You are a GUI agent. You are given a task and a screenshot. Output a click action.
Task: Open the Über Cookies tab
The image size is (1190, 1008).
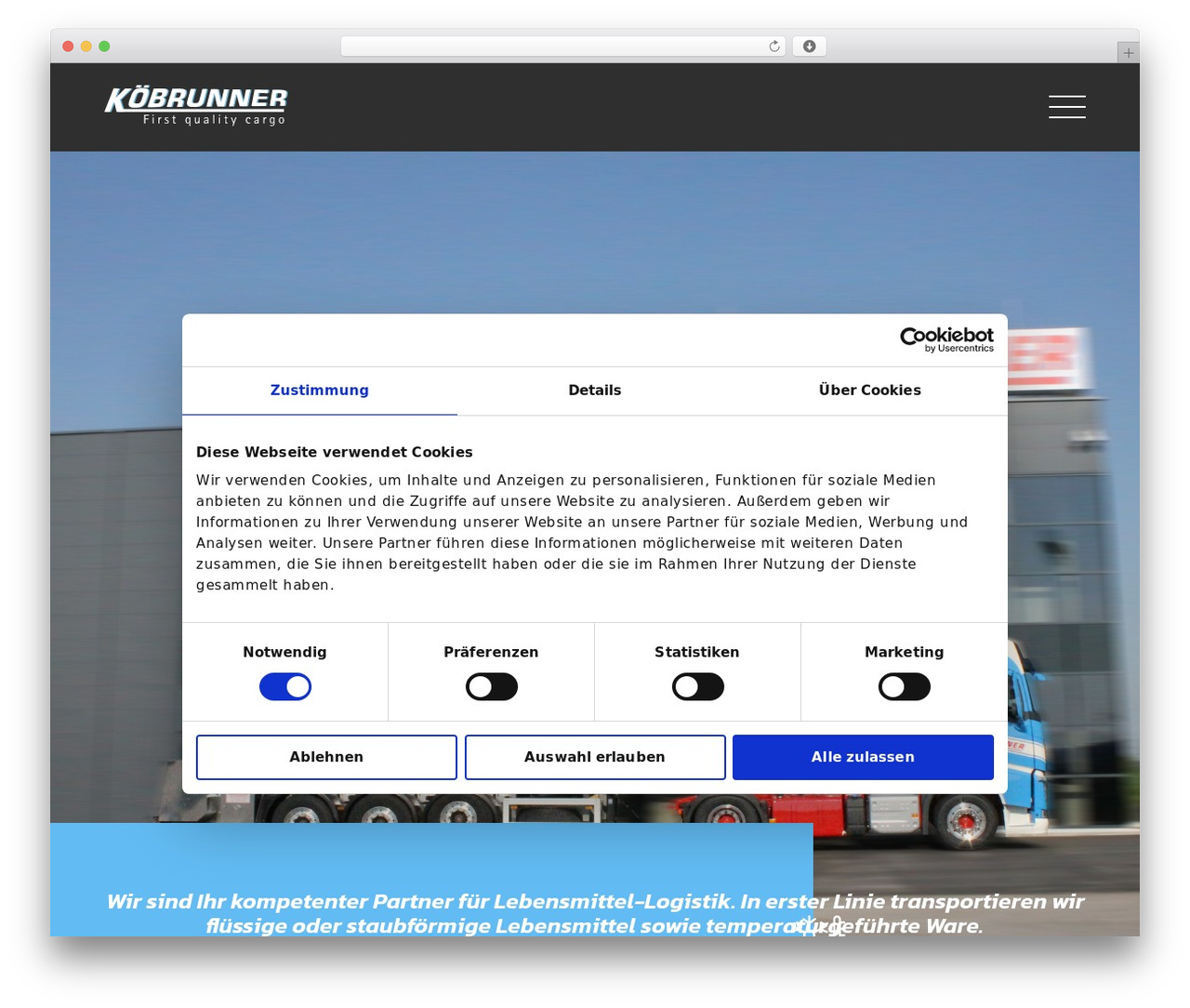[870, 391]
